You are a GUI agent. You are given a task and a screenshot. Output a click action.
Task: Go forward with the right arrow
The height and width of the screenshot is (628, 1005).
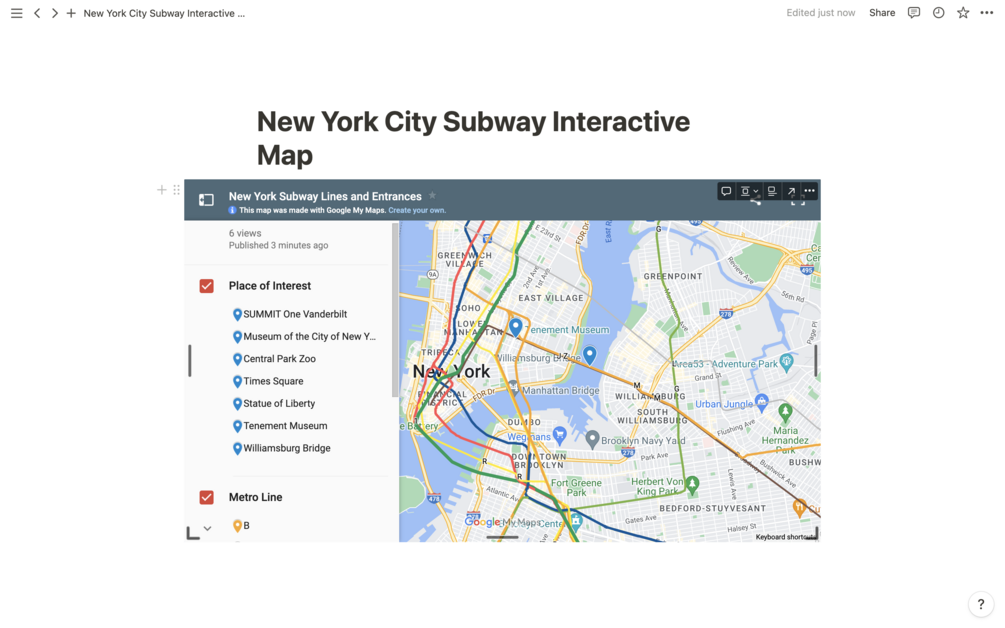(54, 13)
